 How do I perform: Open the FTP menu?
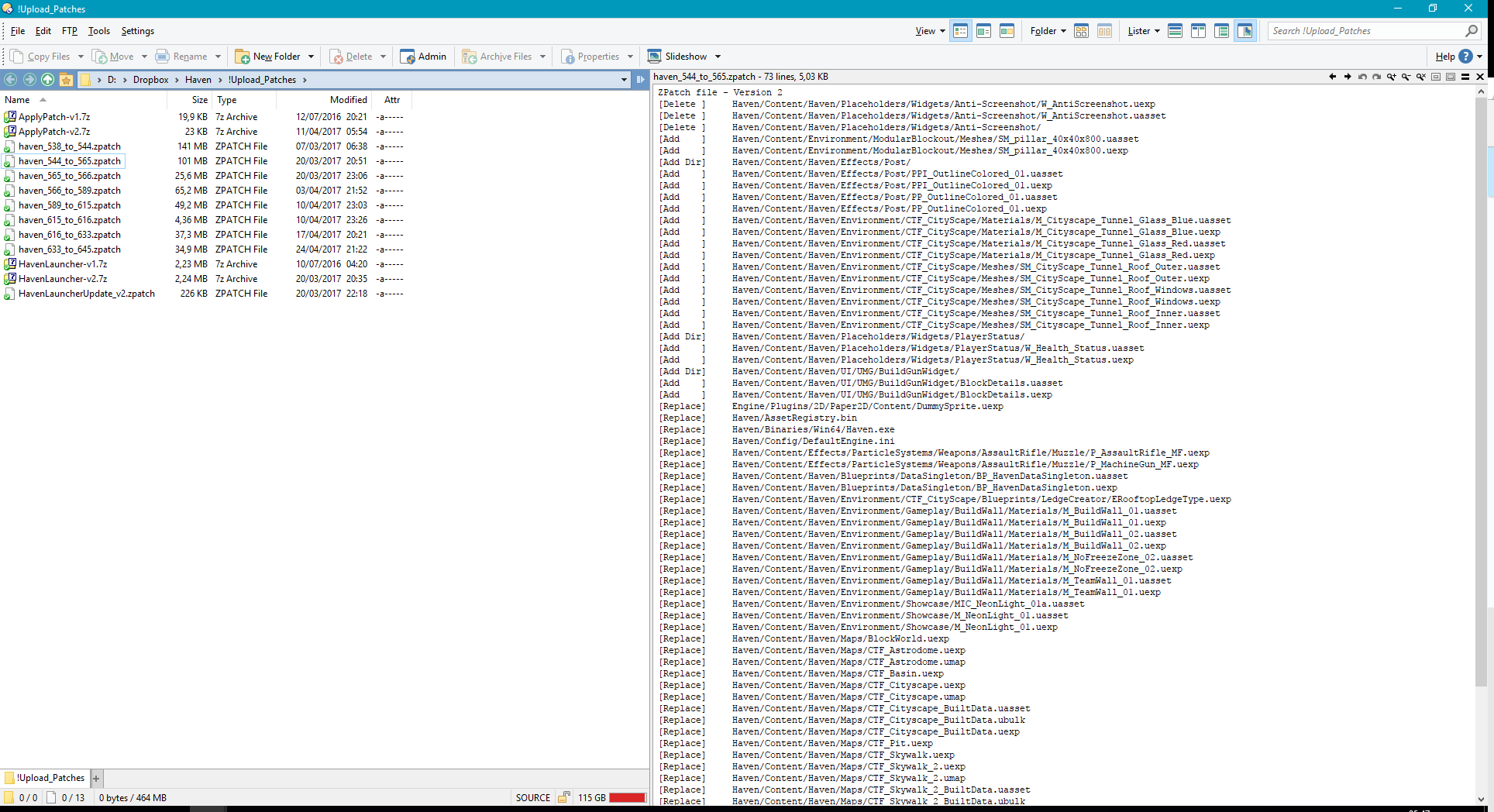click(x=70, y=31)
